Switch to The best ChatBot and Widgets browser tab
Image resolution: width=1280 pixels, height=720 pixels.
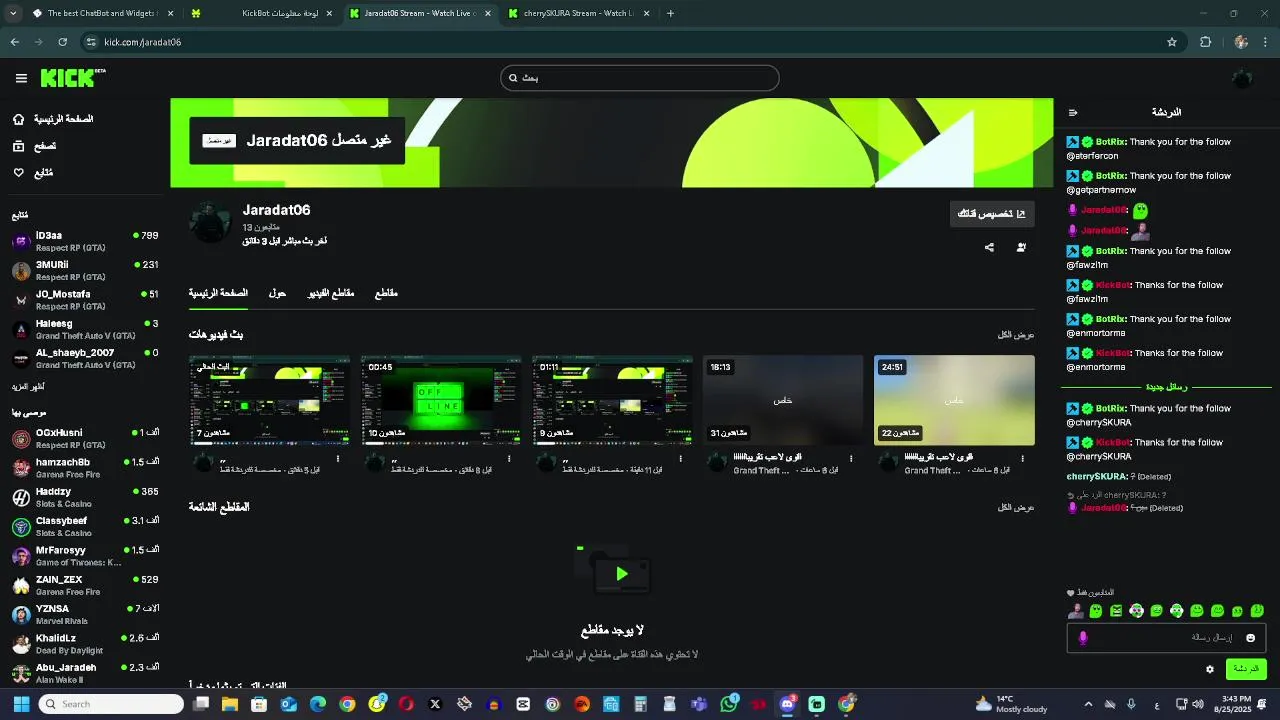103,13
